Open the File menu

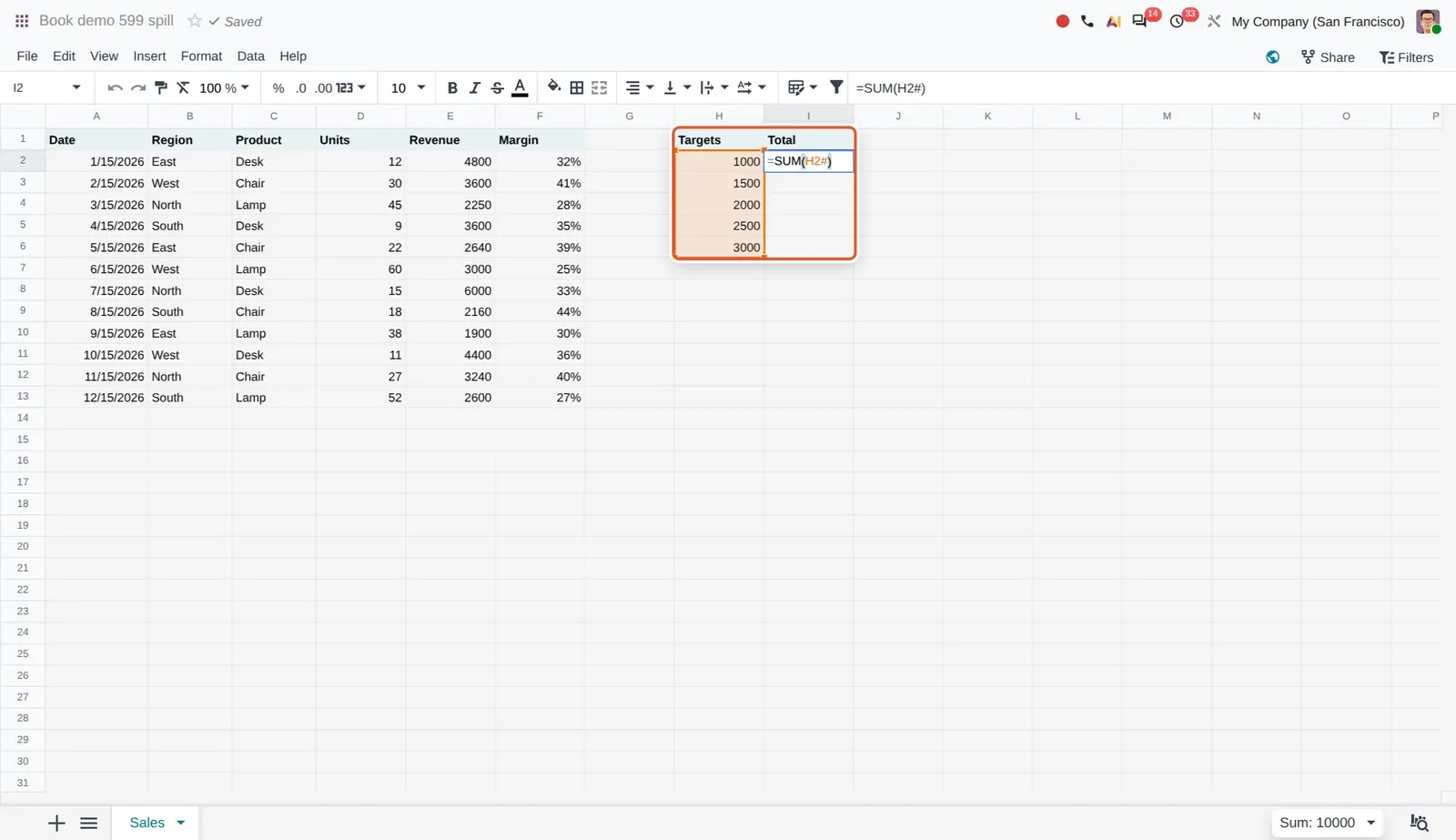point(27,56)
